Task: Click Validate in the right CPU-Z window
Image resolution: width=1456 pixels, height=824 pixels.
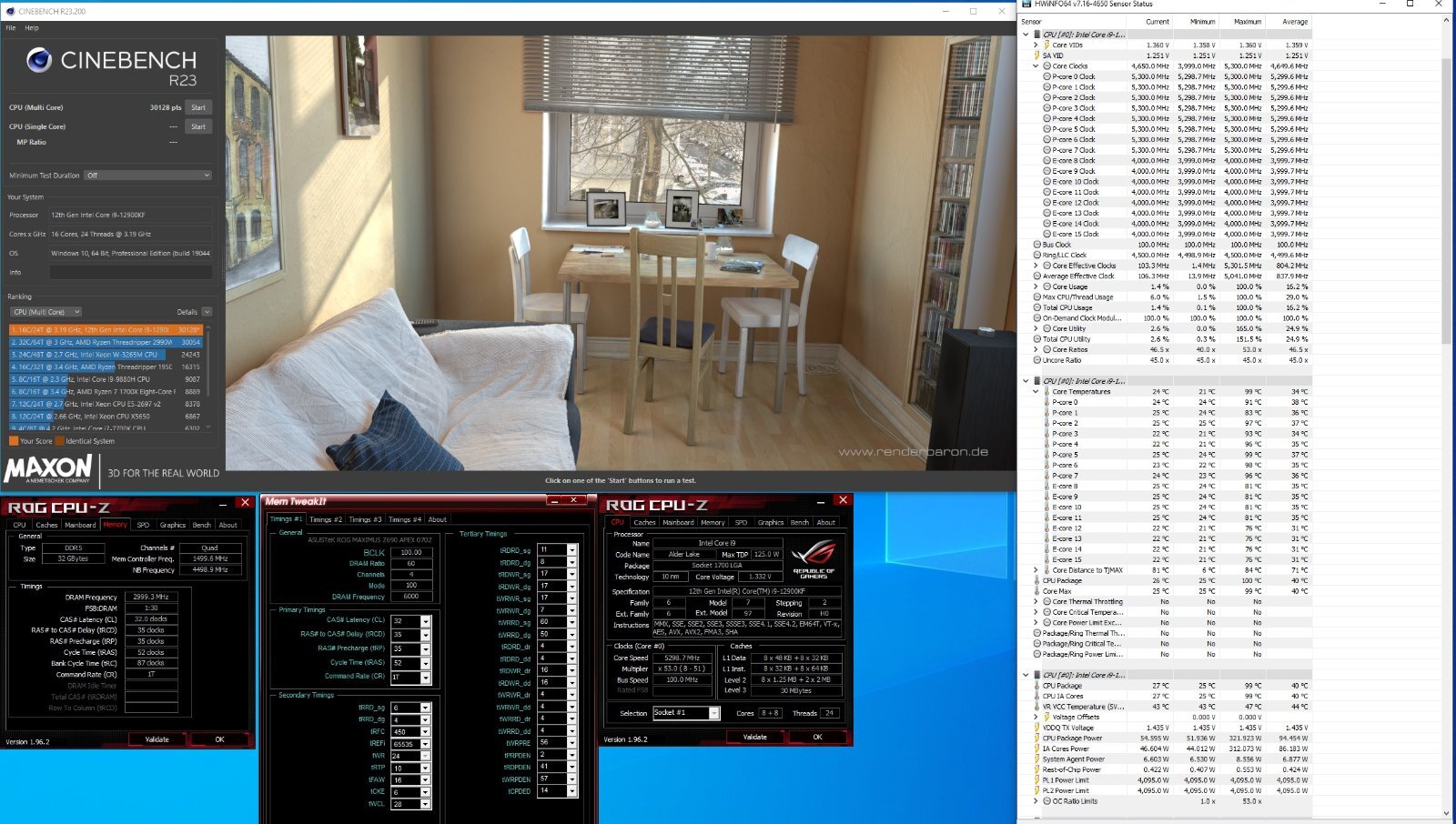Action: tap(755, 737)
